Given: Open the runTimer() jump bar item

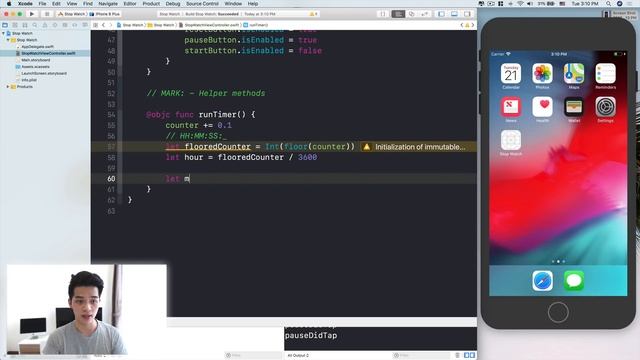Looking at the screenshot, I should click(x=256, y=25).
